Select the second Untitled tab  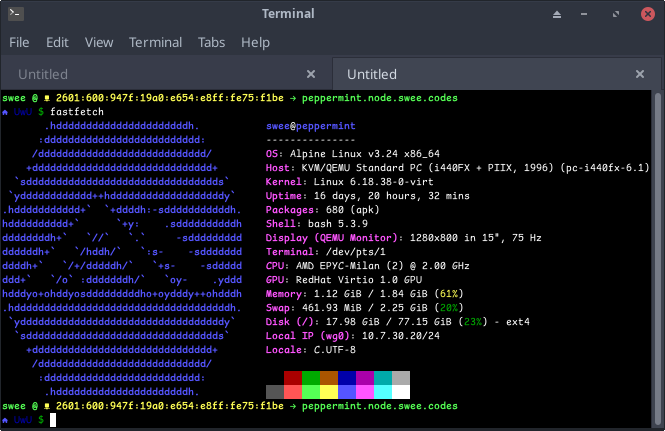(x=497, y=74)
